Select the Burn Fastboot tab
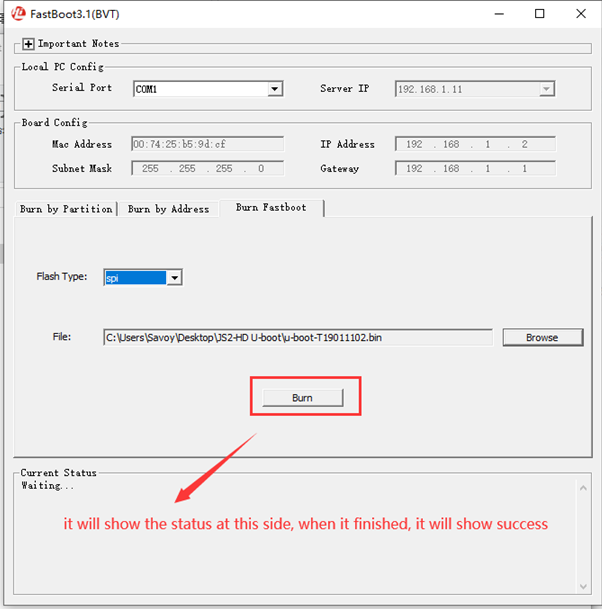Viewport: 602px width, 609px height. point(271,208)
